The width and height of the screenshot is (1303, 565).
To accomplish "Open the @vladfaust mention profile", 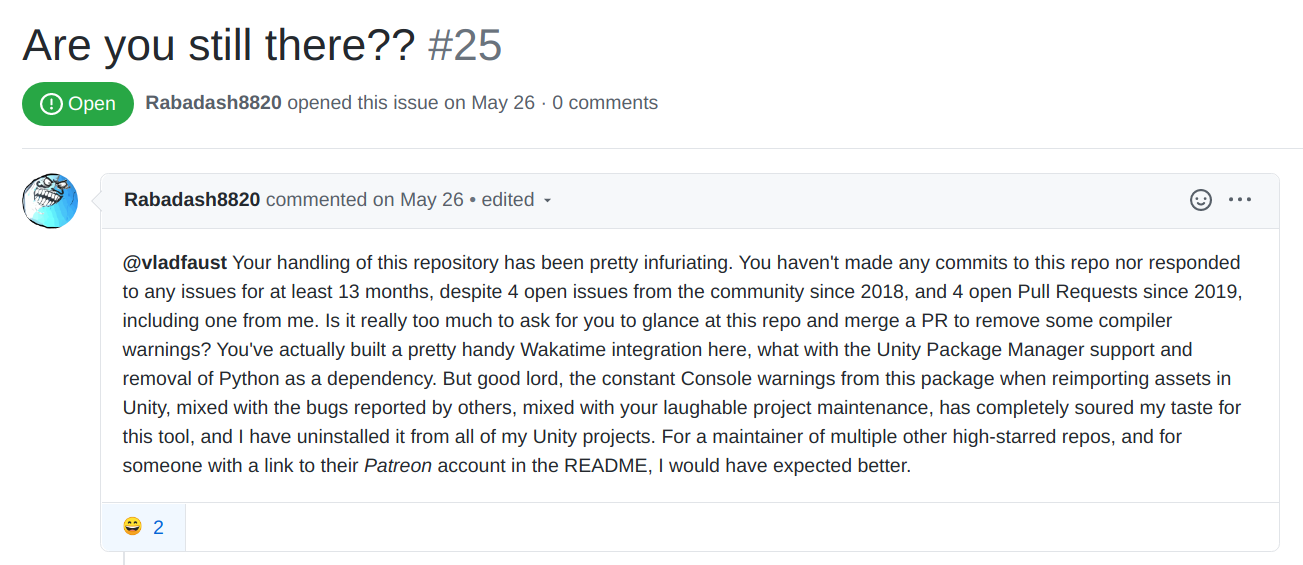I will [175, 263].
